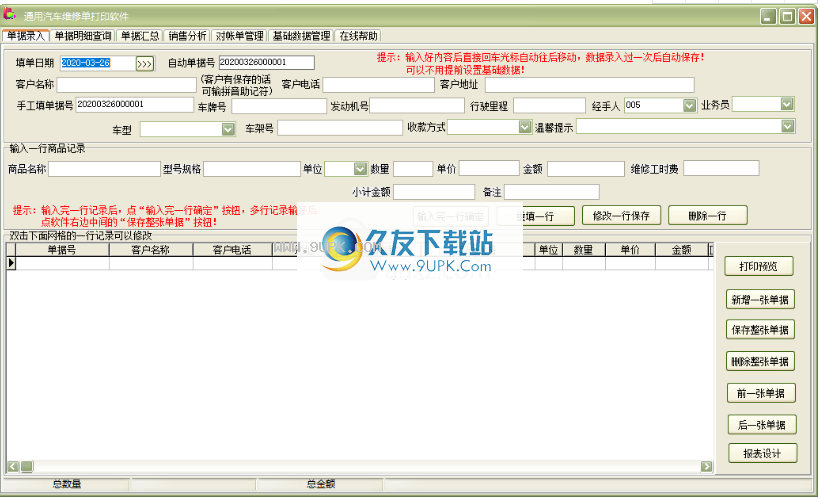The image size is (820, 499).
Task: Open the 单据汇总 tab
Action: 140,36
